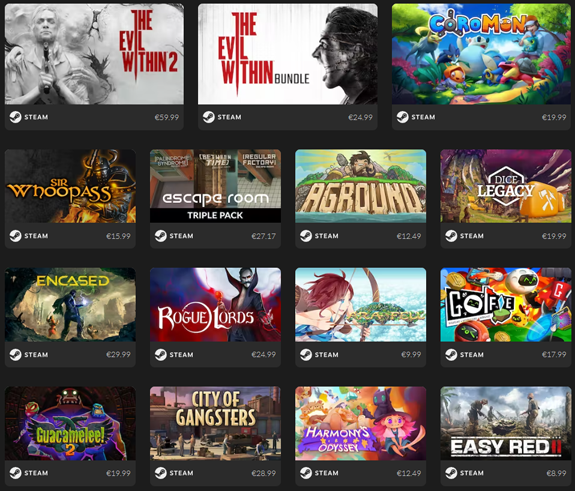Click the Steam logo beneath Easy Red 2
This screenshot has width=575, height=491.
point(451,473)
